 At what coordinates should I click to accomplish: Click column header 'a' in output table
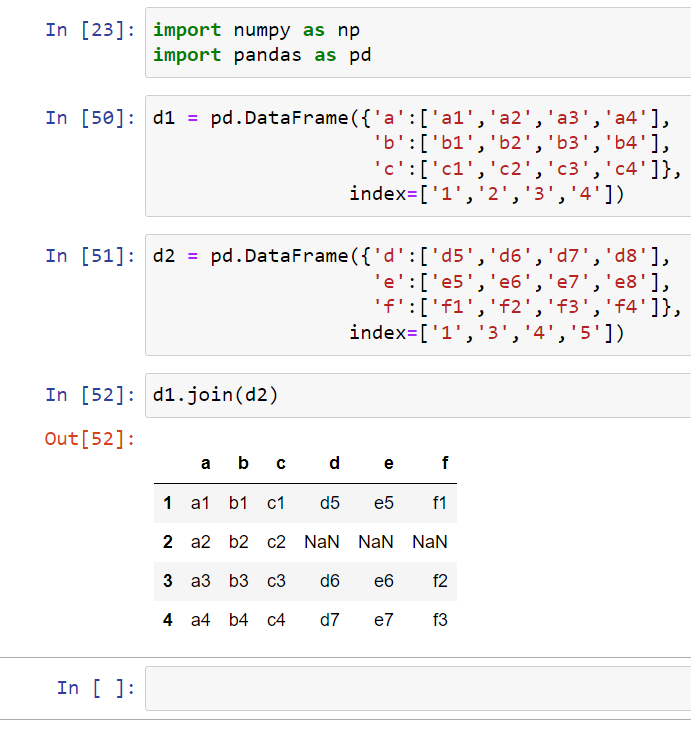(x=205, y=464)
